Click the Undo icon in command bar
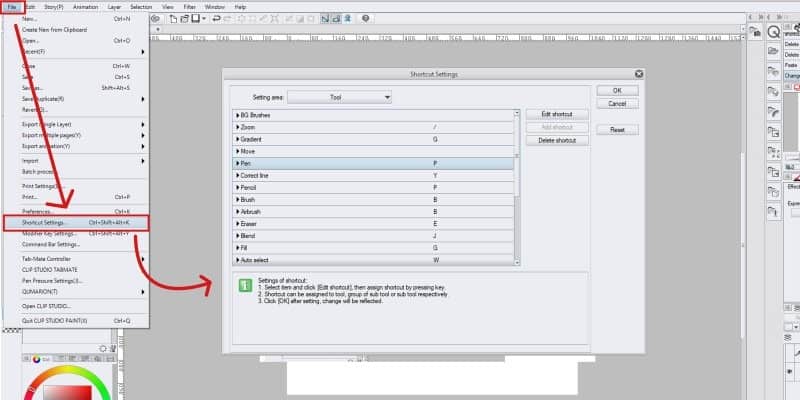This screenshot has height=400, width=800. pyautogui.click(x=216, y=18)
